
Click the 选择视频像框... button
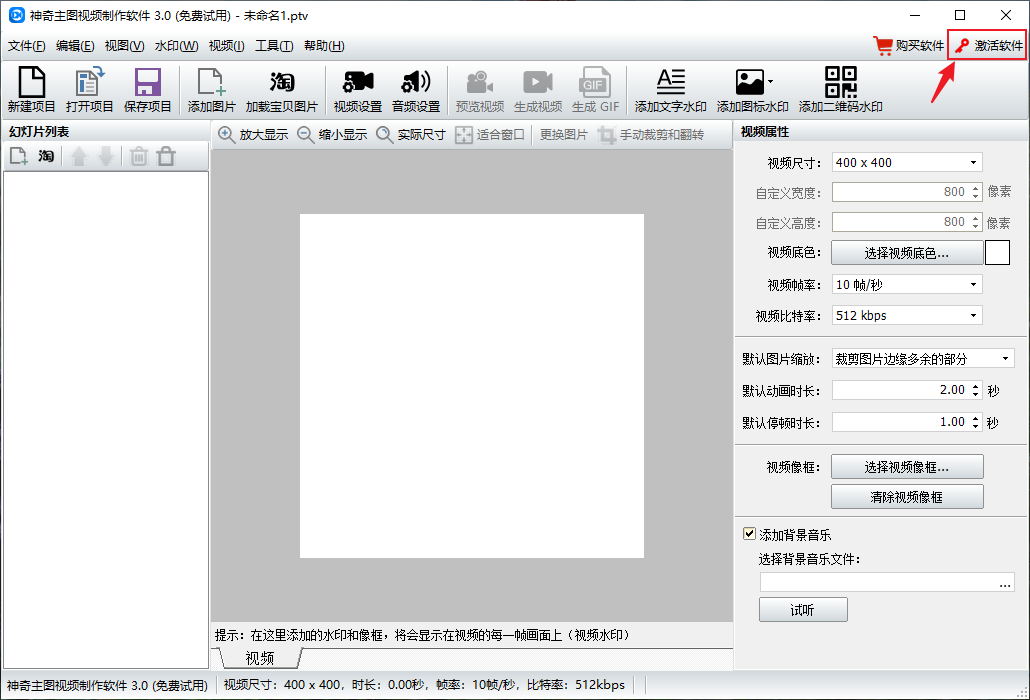(x=907, y=467)
